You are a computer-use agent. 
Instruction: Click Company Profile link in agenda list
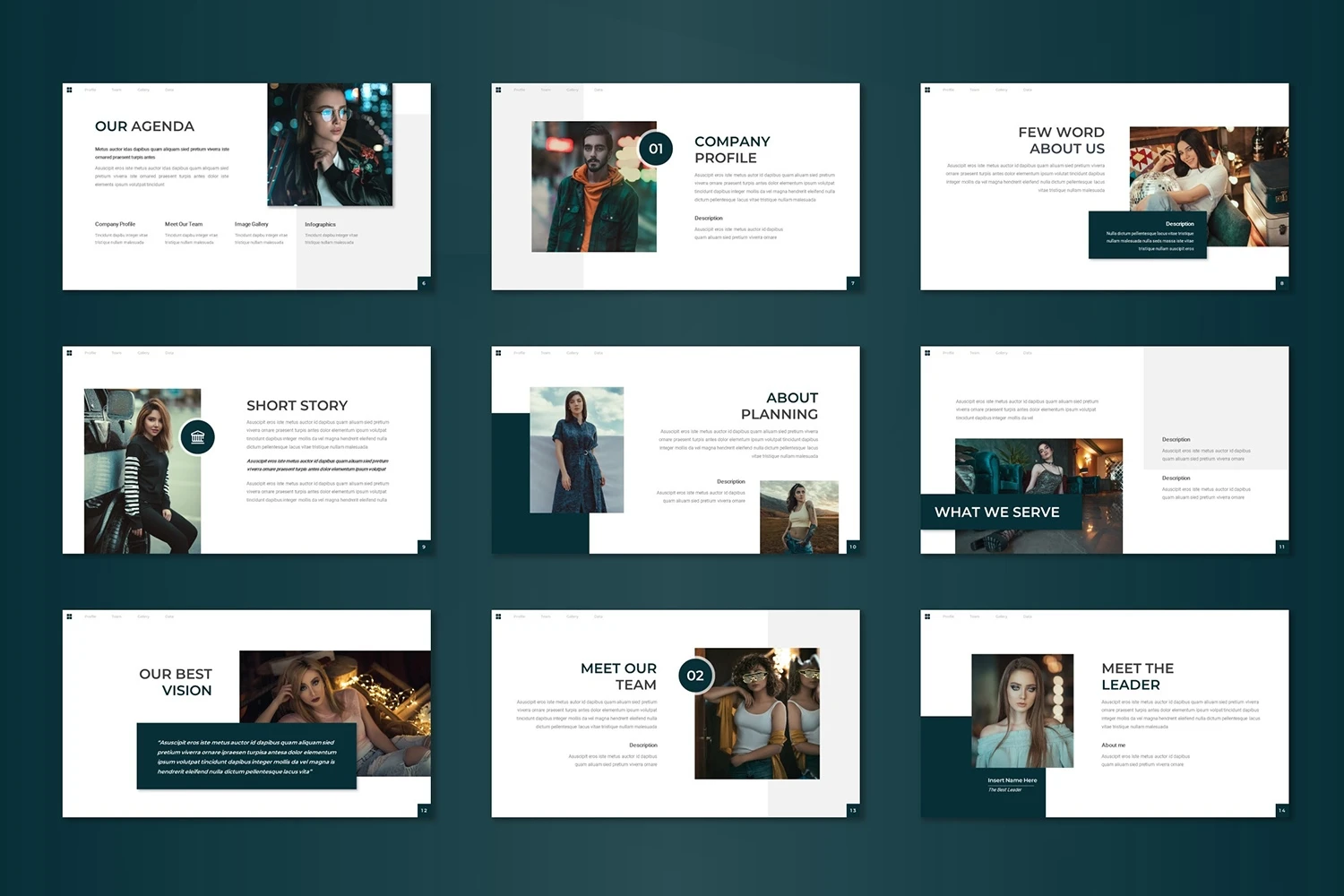point(115,224)
